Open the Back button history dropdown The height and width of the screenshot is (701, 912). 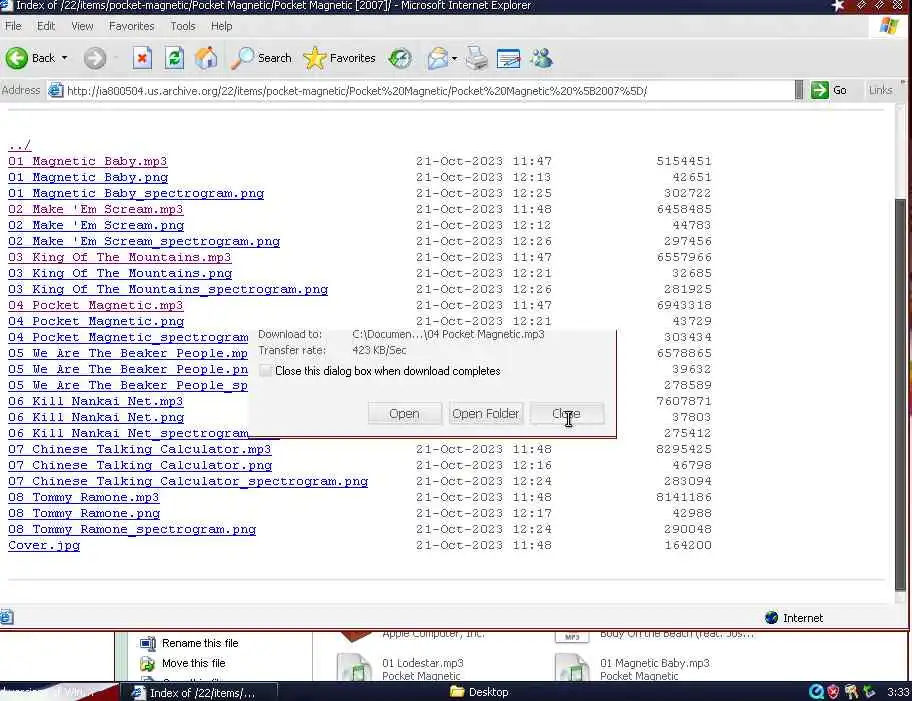click(65, 58)
